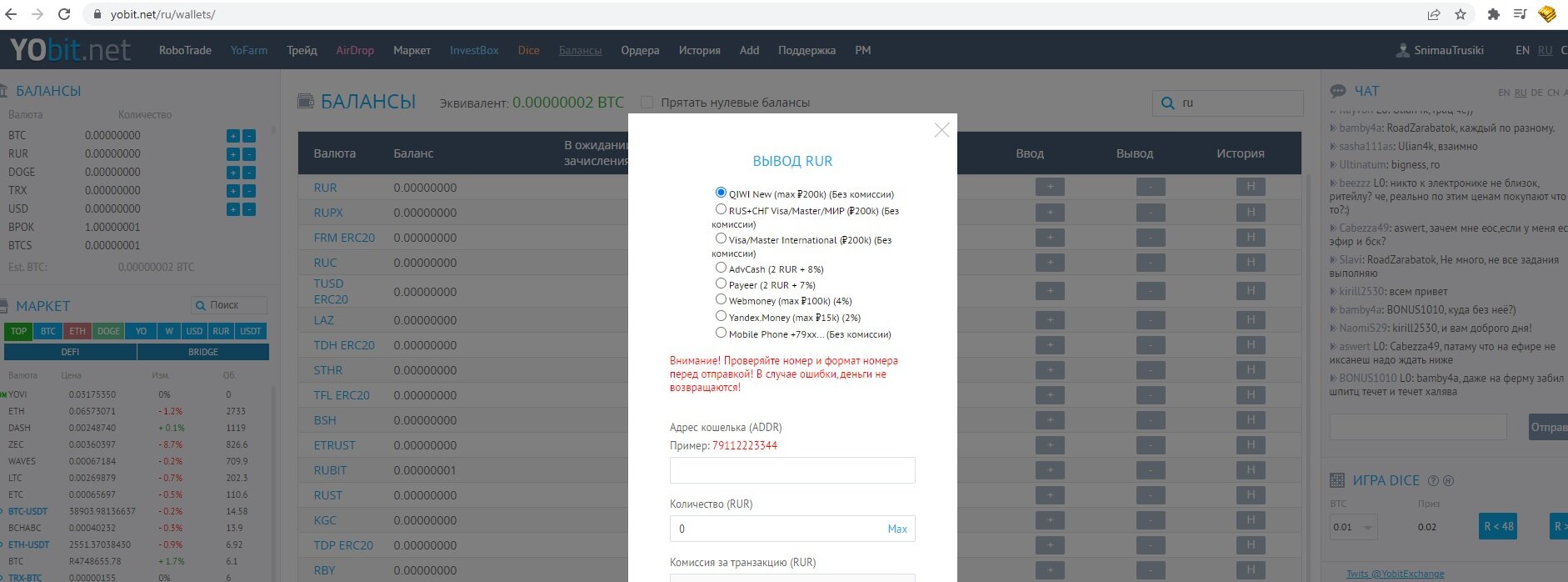The image size is (1568, 582).
Task: Open the Dice bet amount dropdown
Action: (1366, 528)
